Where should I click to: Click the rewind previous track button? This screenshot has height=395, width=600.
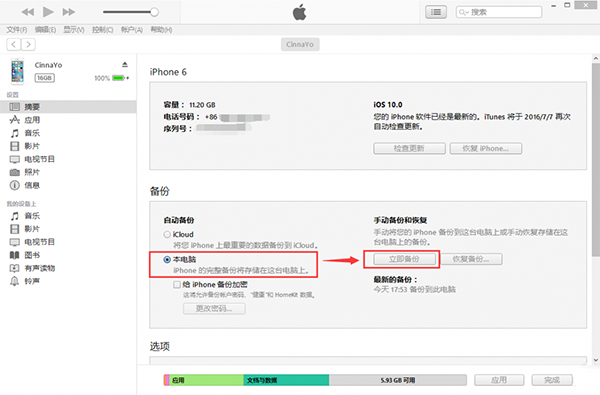28,12
